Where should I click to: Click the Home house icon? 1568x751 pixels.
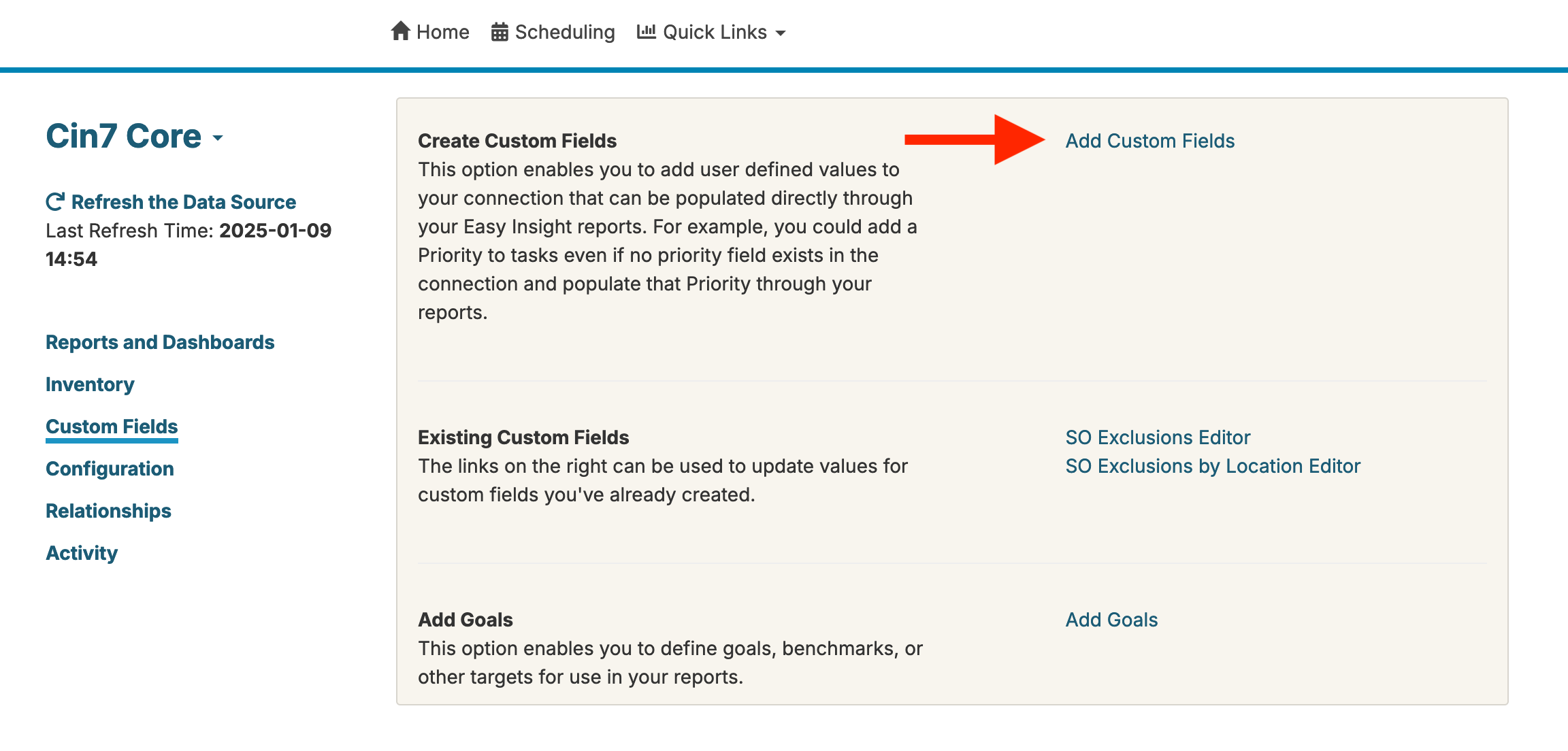tap(401, 31)
